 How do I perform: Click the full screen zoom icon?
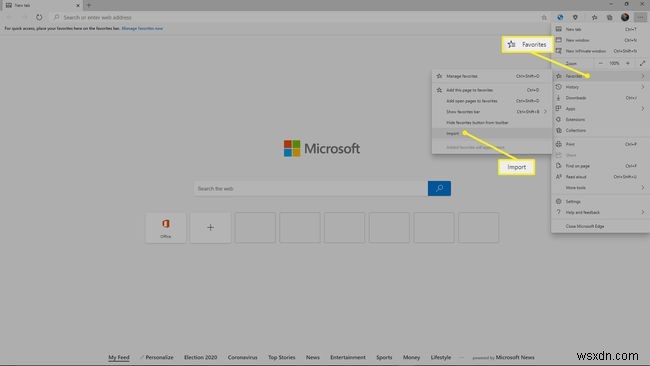[642, 63]
